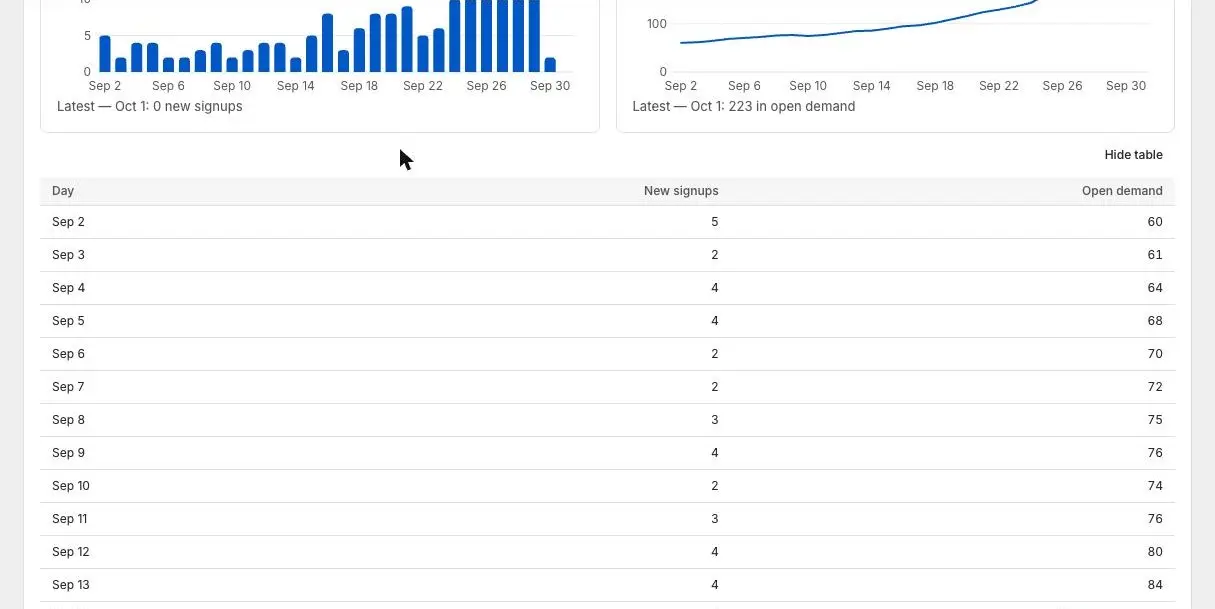Select the Sep 2 day cell in the table
This screenshot has height=609, width=1215.
[x=68, y=222]
